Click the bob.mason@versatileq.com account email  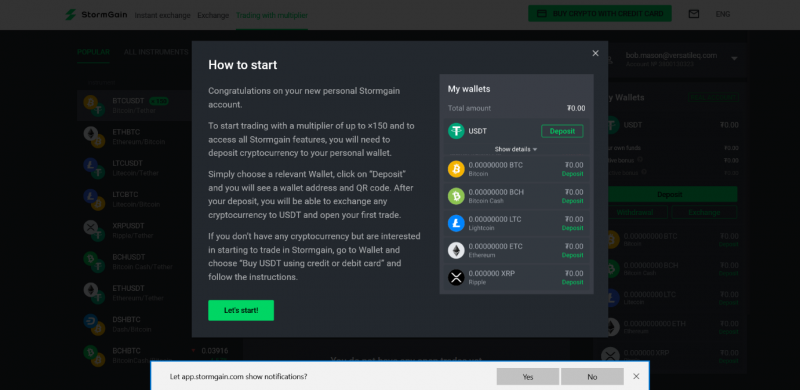pyautogui.click(x=671, y=55)
